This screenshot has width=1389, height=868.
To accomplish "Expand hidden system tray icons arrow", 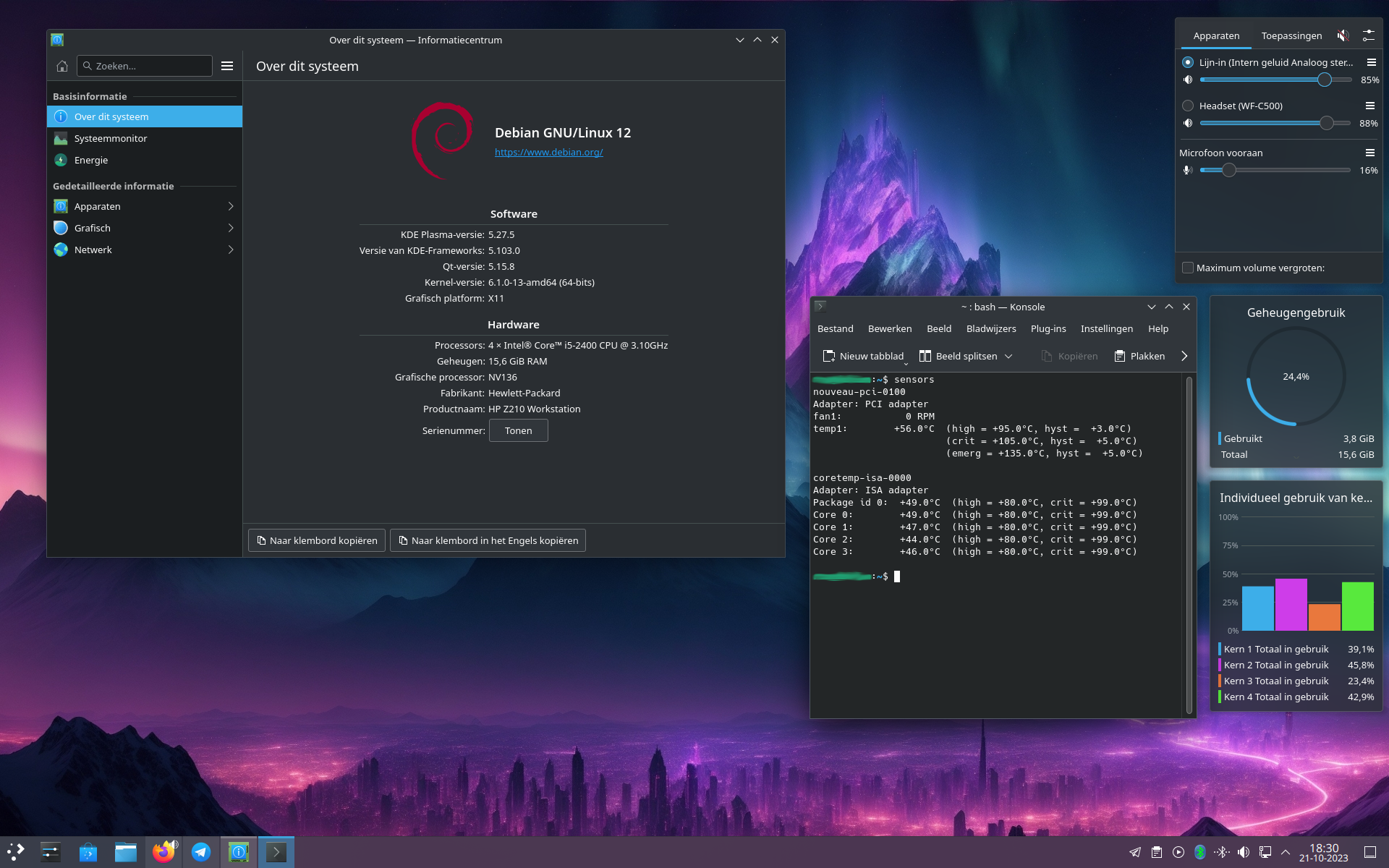I will (x=1286, y=852).
